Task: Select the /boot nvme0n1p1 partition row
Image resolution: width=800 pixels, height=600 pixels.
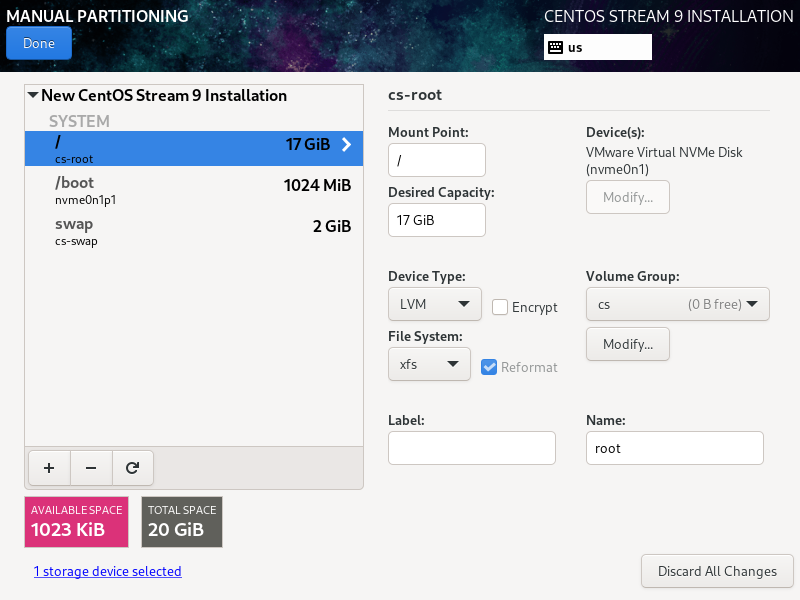Action: [194, 190]
